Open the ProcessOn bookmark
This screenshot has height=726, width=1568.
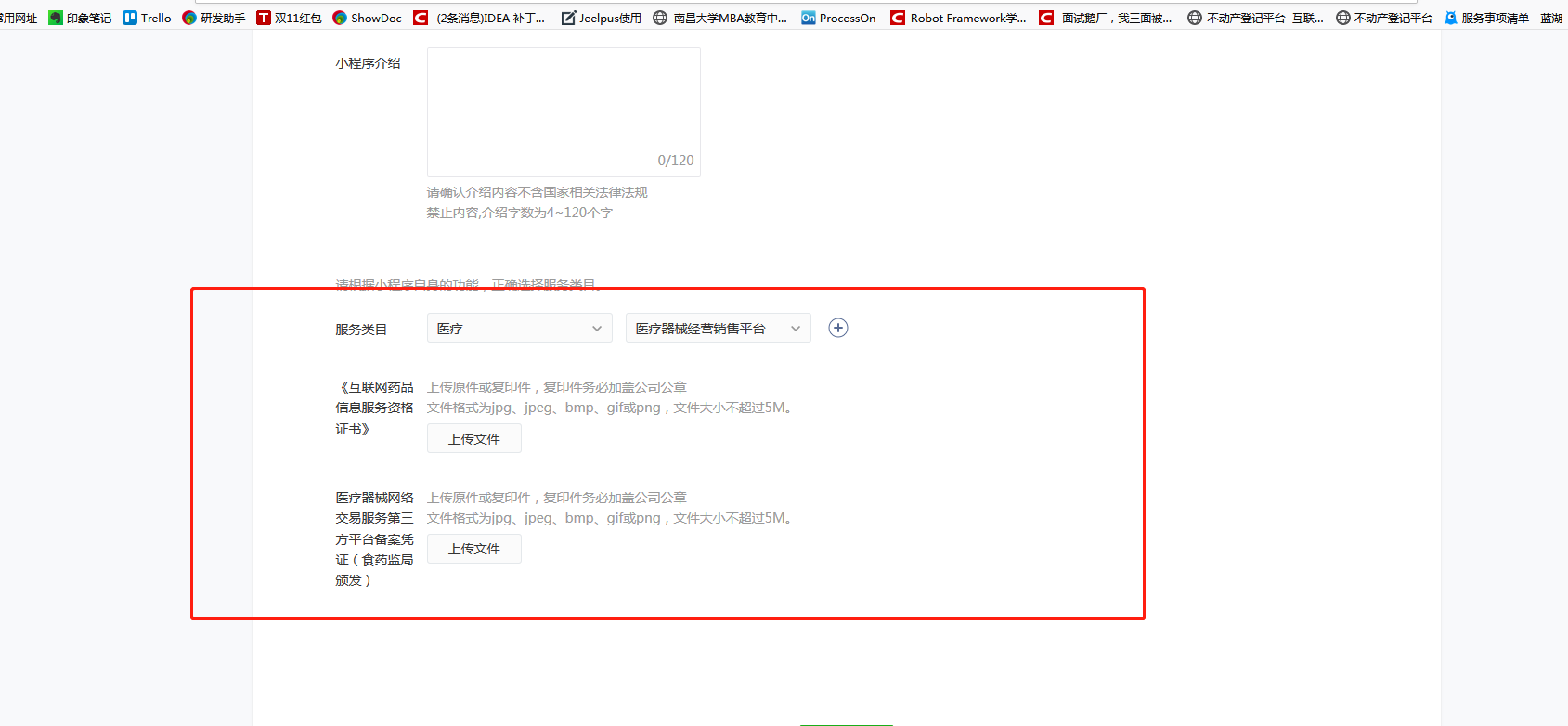tap(838, 18)
